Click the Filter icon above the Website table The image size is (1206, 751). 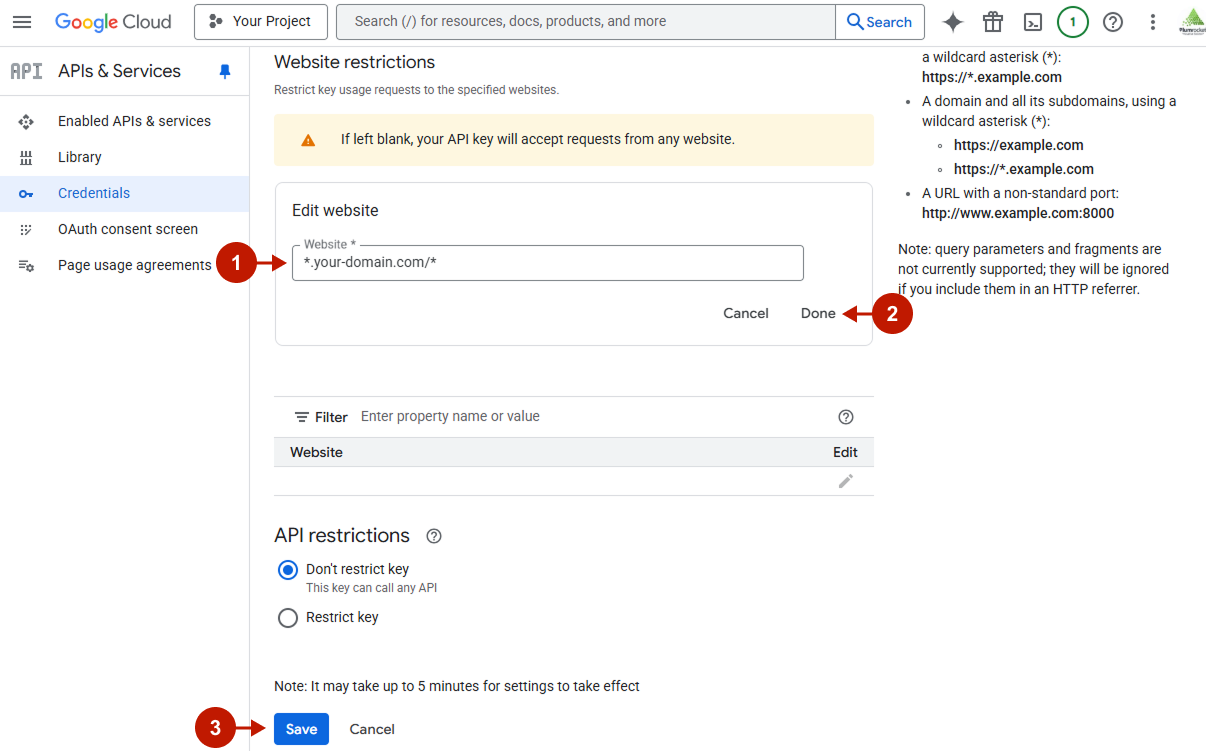pyautogui.click(x=301, y=416)
